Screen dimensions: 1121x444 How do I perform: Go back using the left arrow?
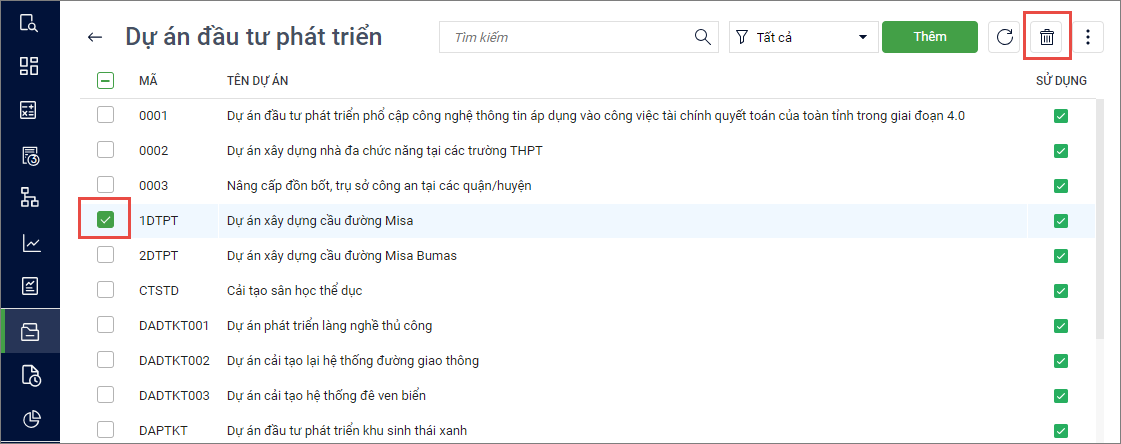point(95,38)
